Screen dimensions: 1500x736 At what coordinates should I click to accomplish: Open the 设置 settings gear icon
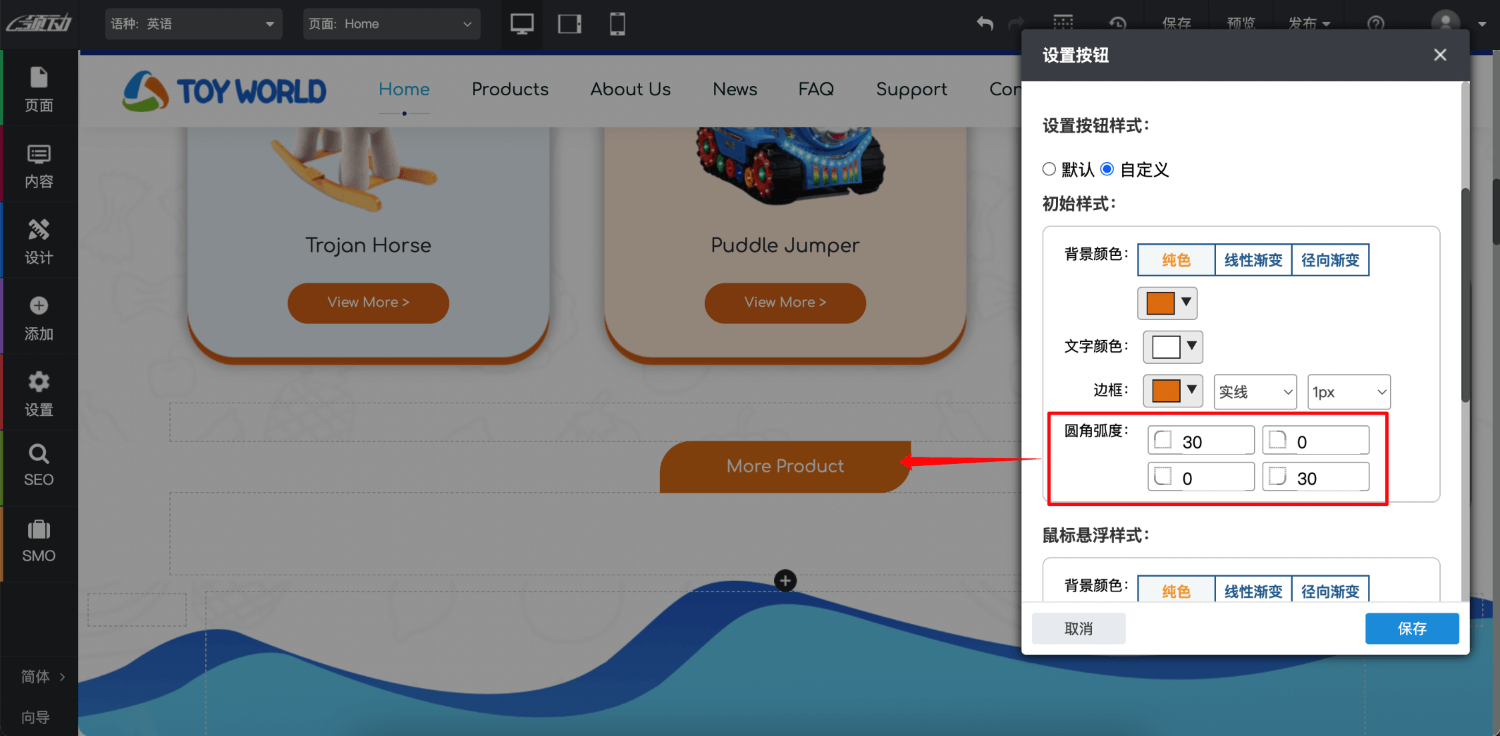pyautogui.click(x=39, y=393)
